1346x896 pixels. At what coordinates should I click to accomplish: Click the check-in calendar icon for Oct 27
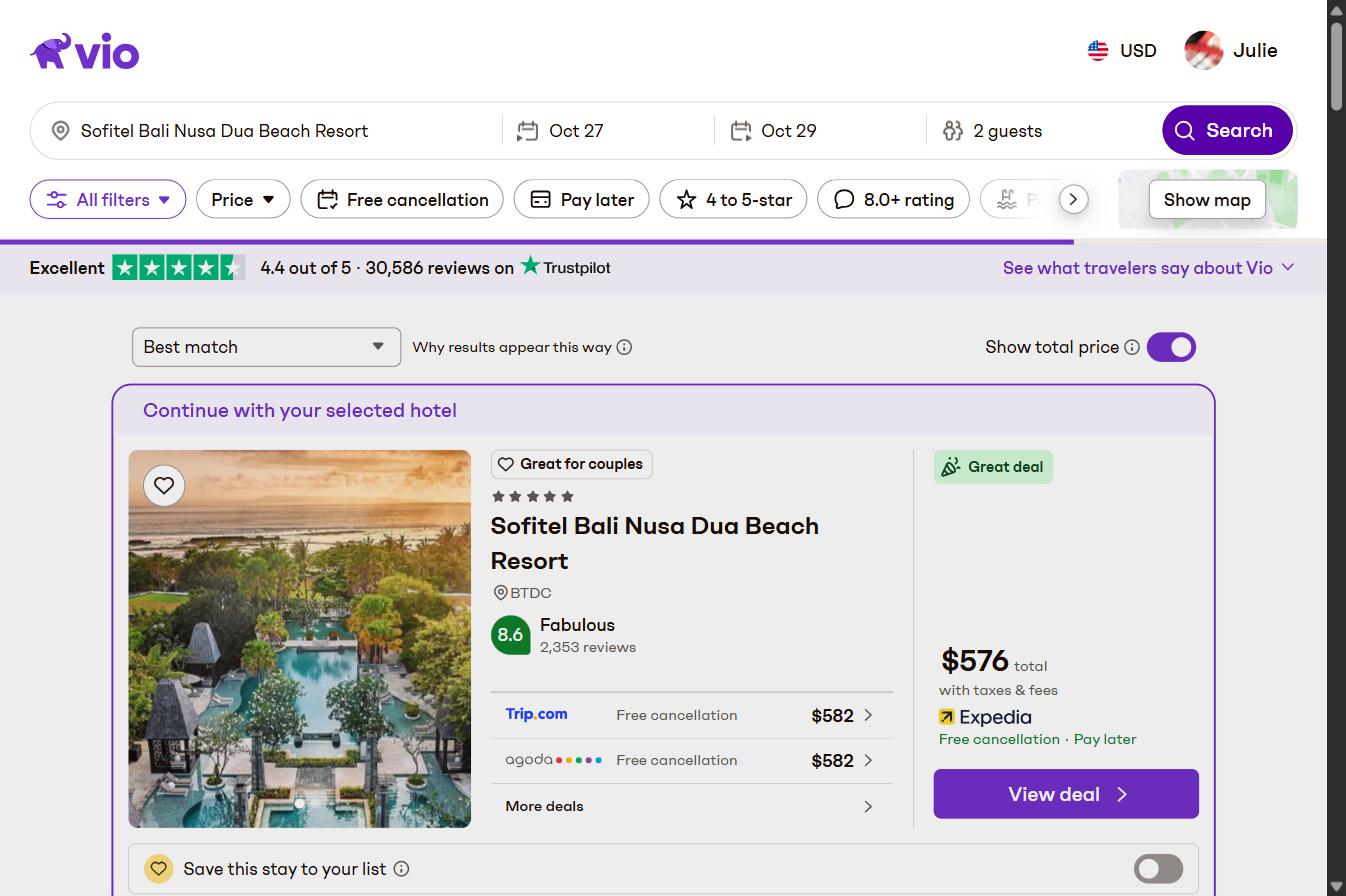[x=527, y=131]
